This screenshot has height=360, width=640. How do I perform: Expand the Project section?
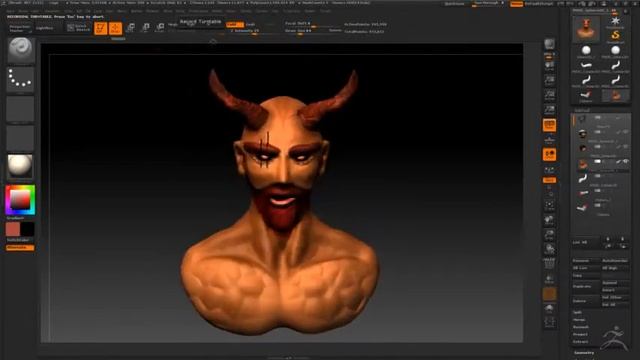point(580,334)
